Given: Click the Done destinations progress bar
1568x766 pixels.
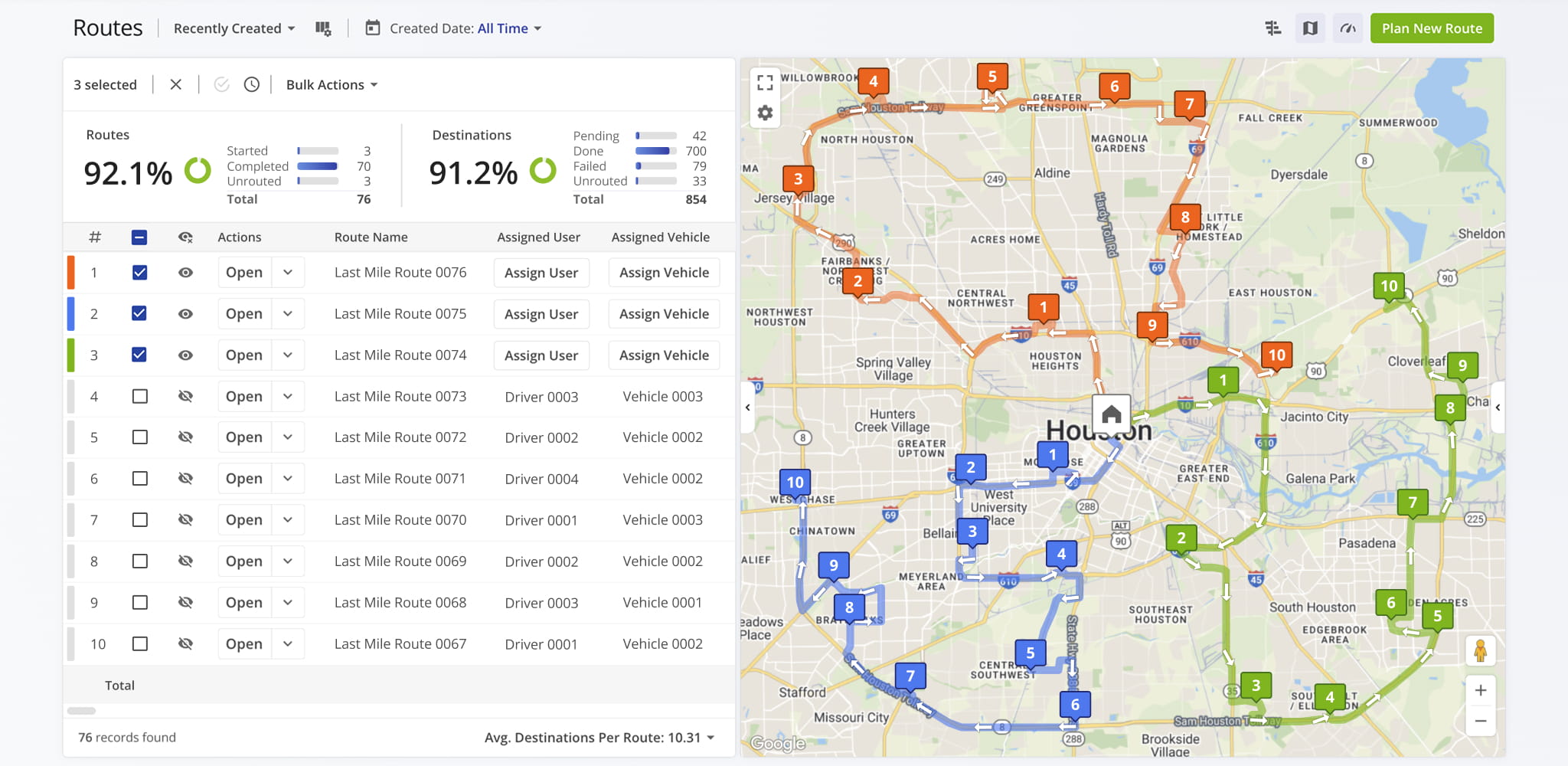Looking at the screenshot, I should click(x=655, y=151).
